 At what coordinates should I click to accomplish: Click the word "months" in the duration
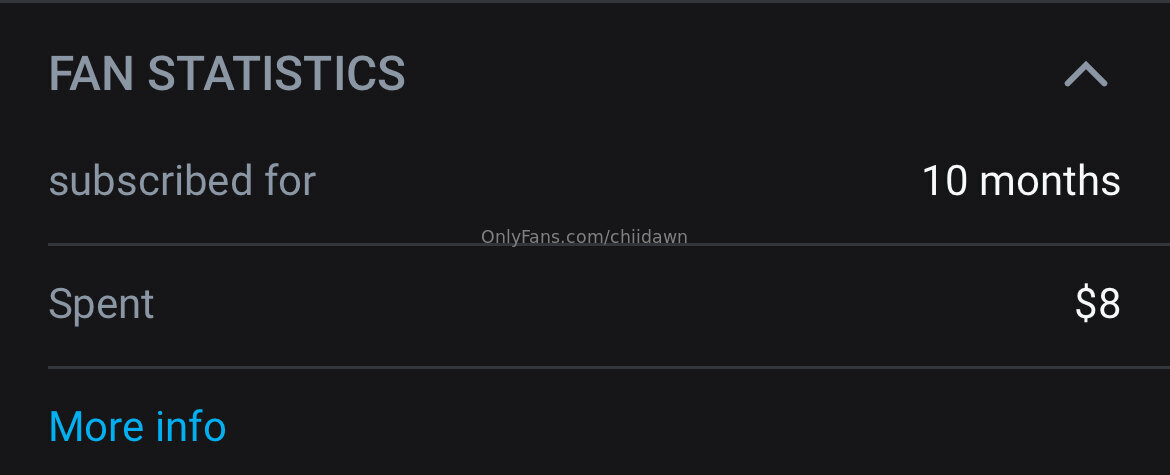click(1050, 181)
